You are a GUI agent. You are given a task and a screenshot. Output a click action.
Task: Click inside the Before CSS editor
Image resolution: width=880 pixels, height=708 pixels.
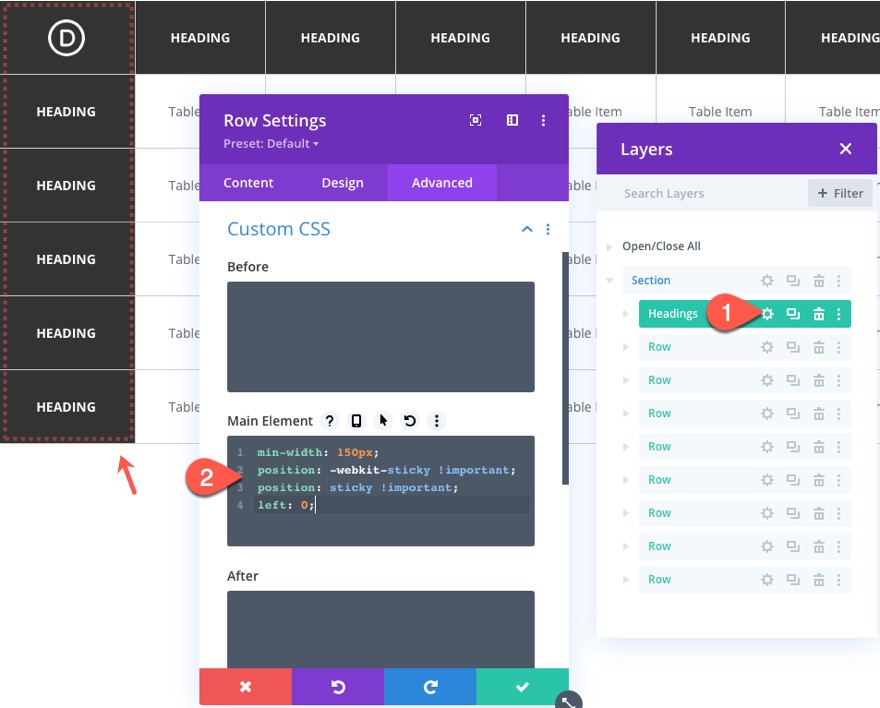[381, 337]
